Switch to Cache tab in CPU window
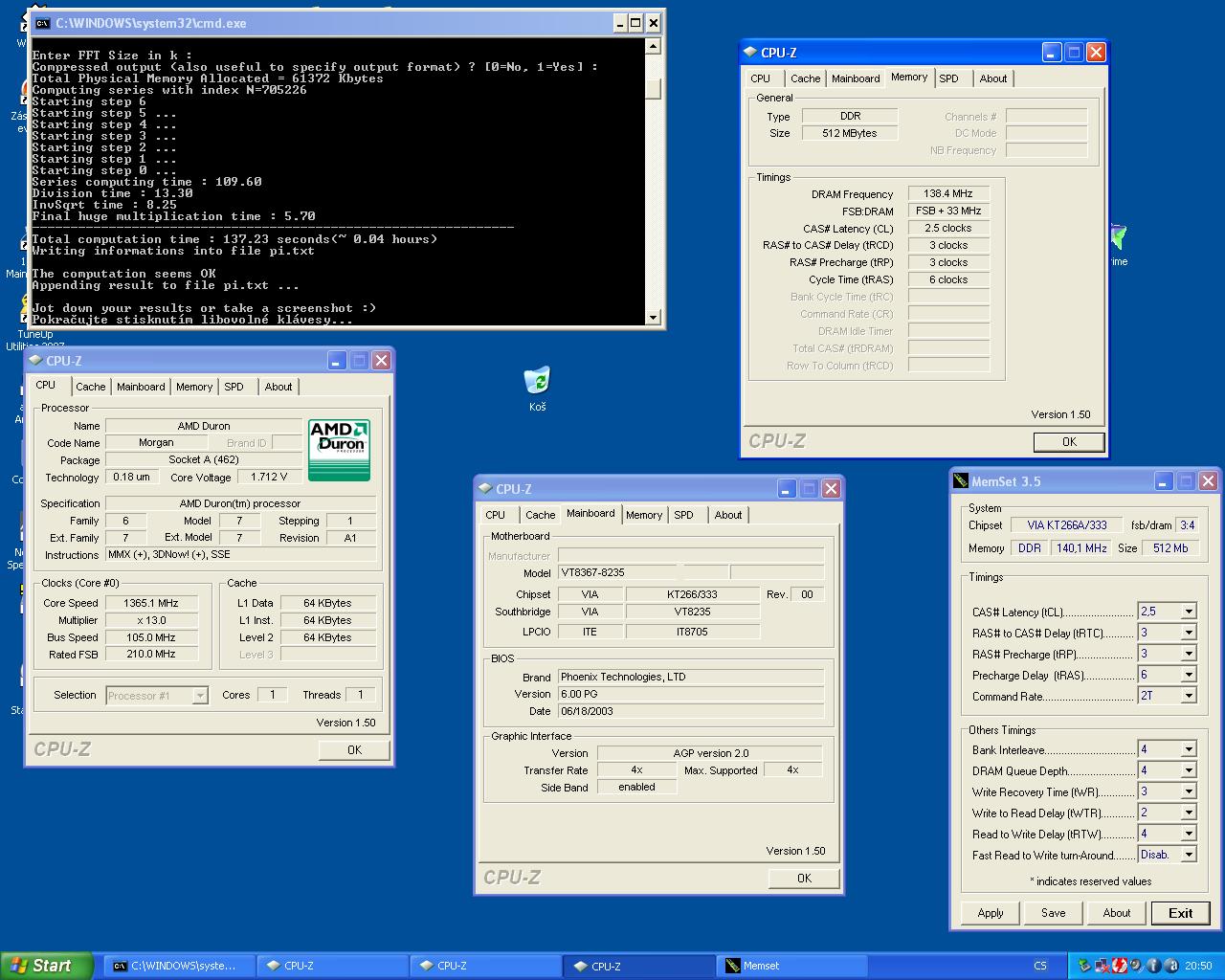The width and height of the screenshot is (1225, 980). point(91,387)
